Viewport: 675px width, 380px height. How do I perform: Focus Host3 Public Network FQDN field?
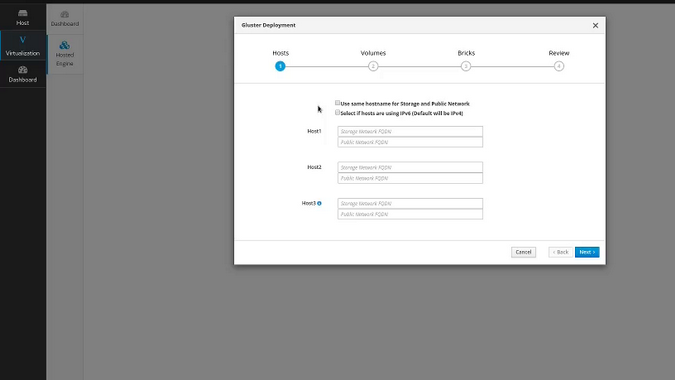tap(410, 214)
